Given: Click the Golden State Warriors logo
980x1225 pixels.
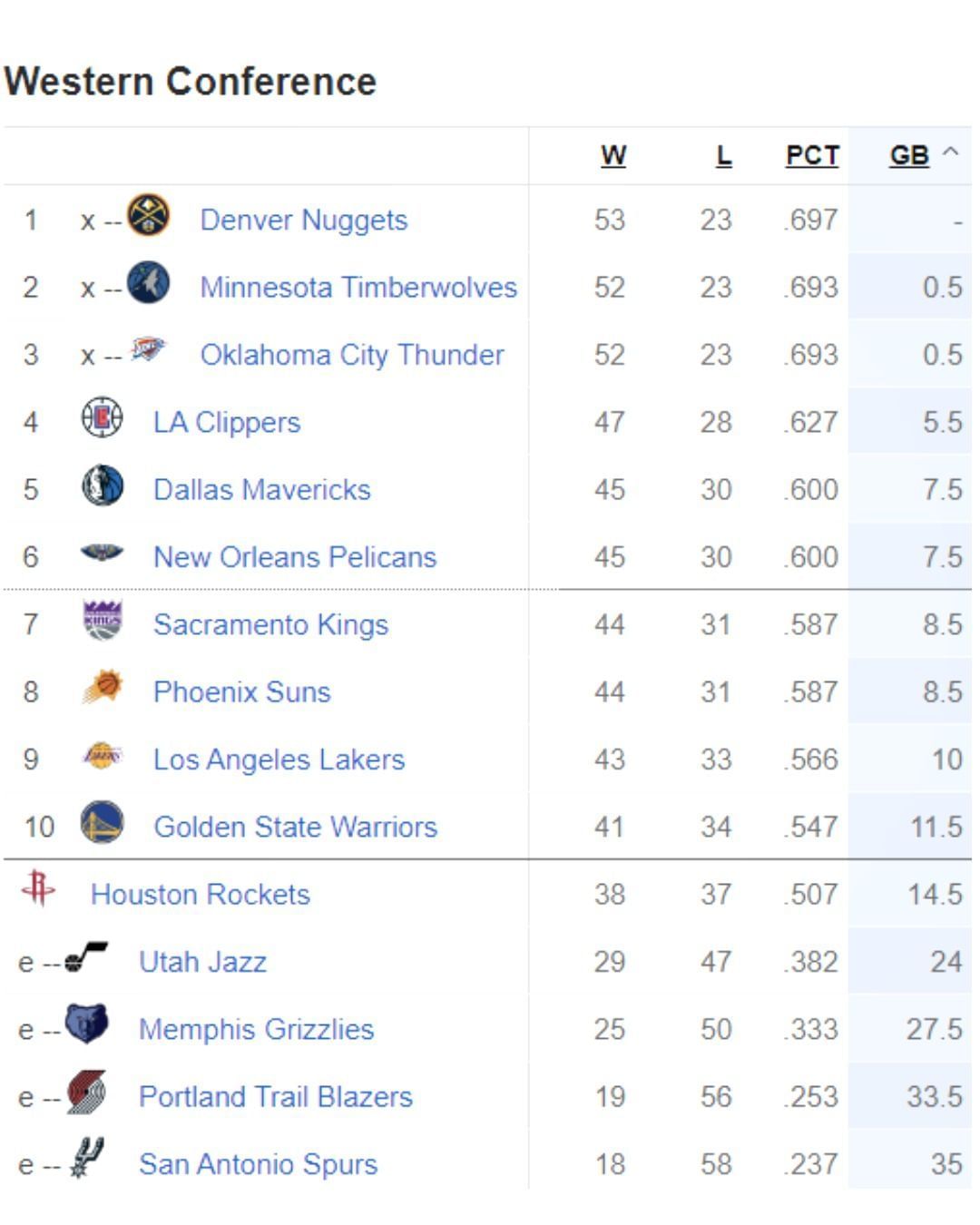Looking at the screenshot, I should pyautogui.click(x=103, y=823).
